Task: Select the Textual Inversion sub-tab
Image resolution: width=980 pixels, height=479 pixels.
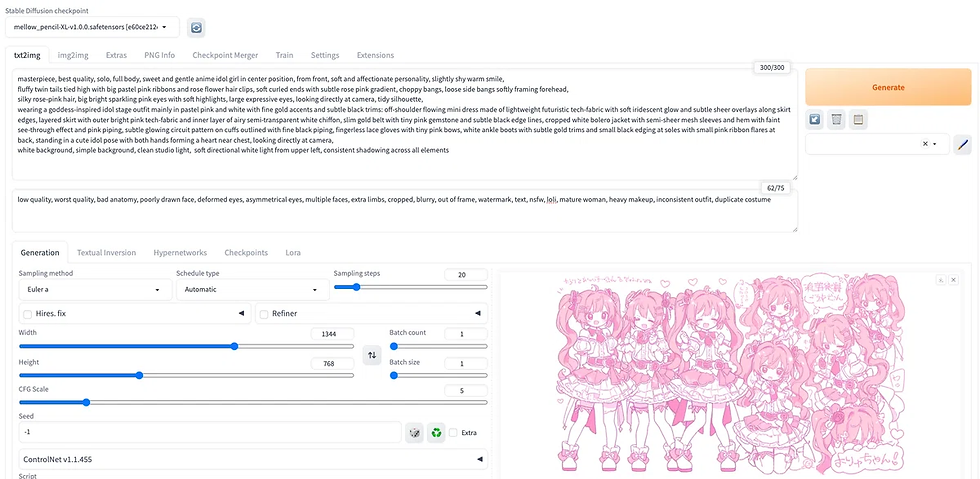Action: click(x=106, y=253)
